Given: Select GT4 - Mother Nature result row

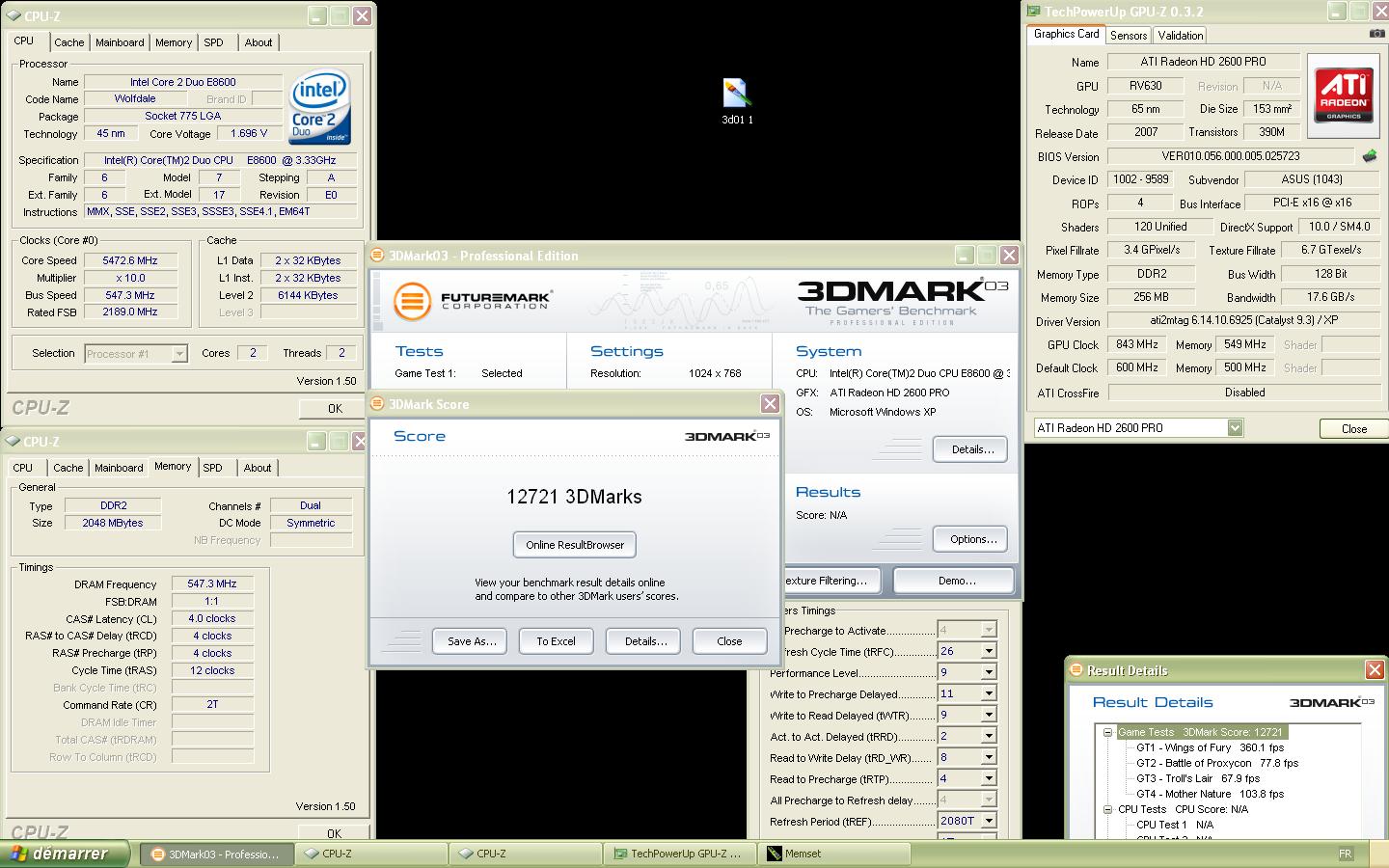Looking at the screenshot, I should point(1210,794).
